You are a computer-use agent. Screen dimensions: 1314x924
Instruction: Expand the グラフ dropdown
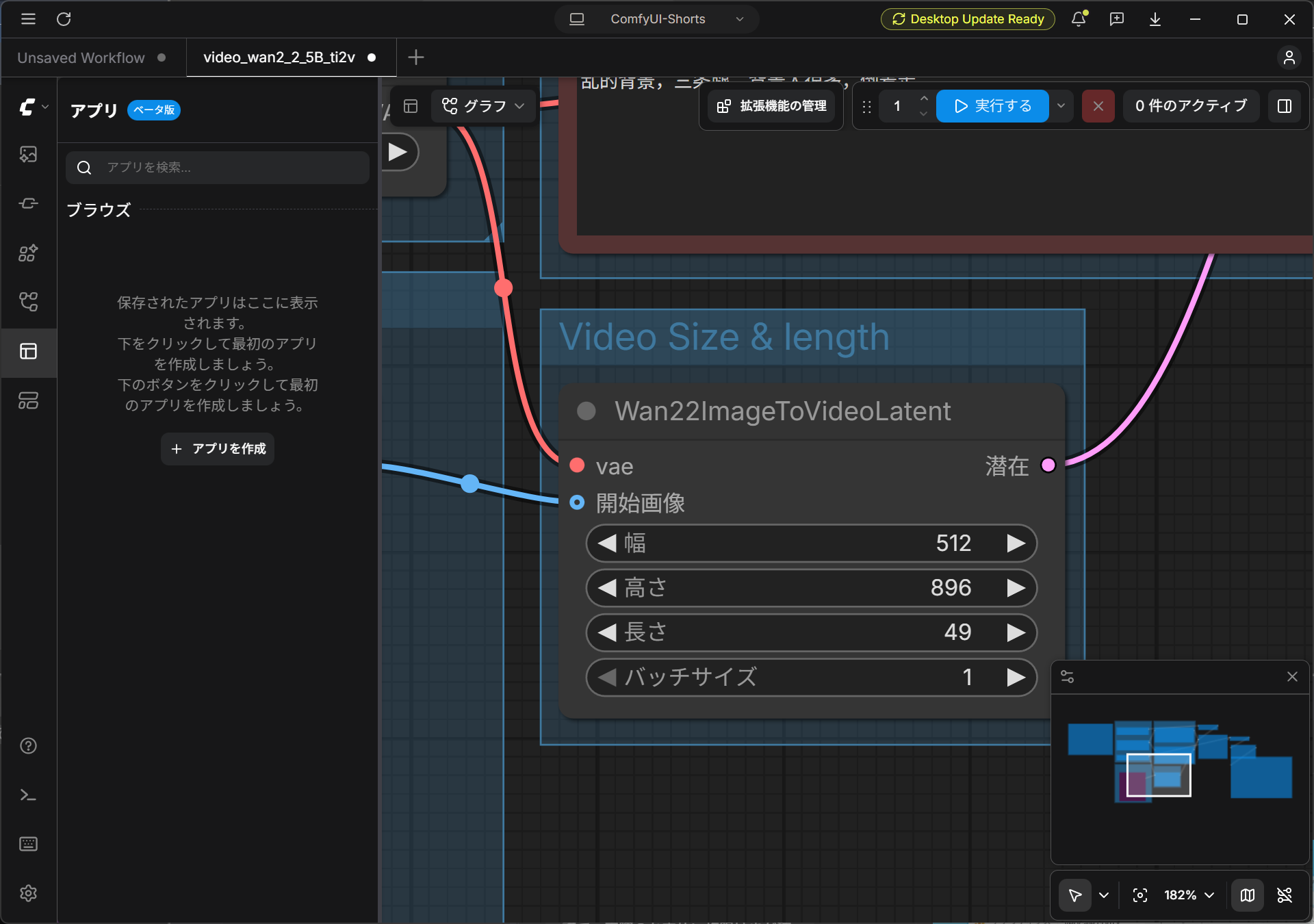pyautogui.click(x=483, y=106)
